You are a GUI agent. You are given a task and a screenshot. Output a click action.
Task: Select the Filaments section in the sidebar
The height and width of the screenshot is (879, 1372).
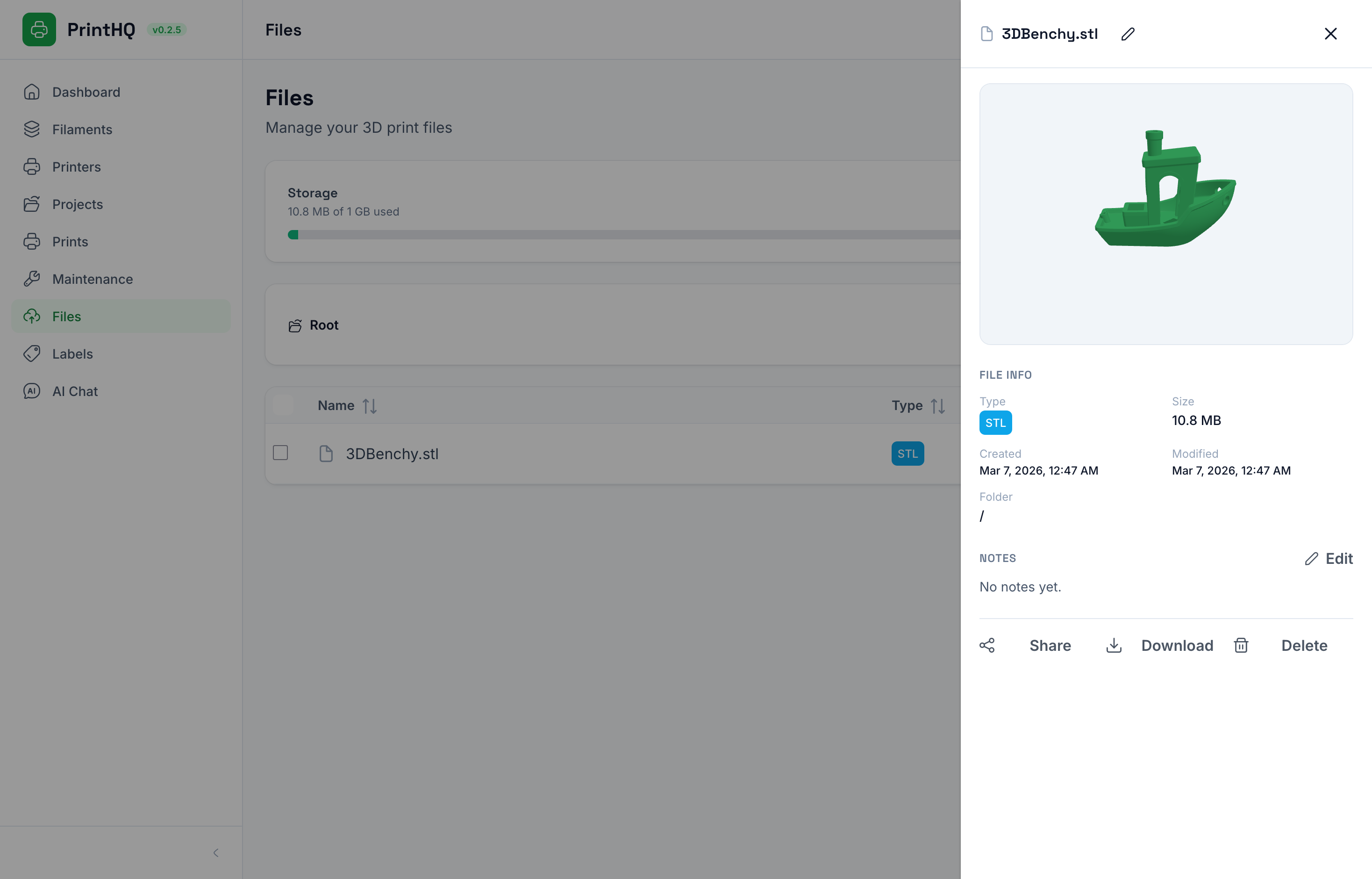(x=82, y=130)
